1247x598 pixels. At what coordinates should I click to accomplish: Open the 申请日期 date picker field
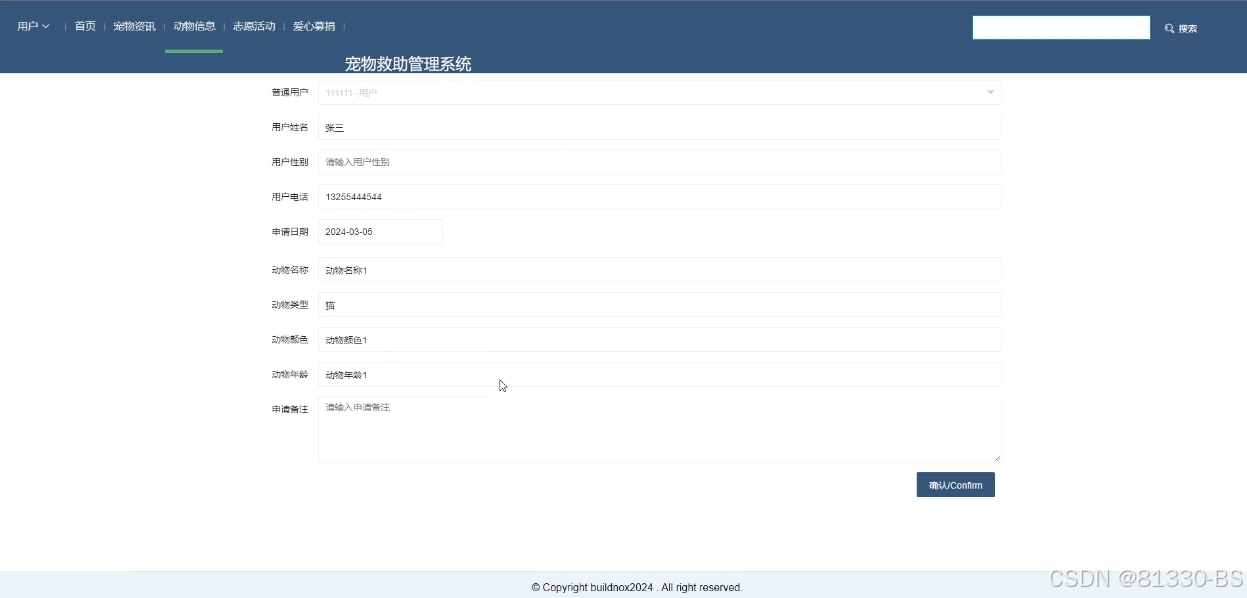click(x=380, y=231)
